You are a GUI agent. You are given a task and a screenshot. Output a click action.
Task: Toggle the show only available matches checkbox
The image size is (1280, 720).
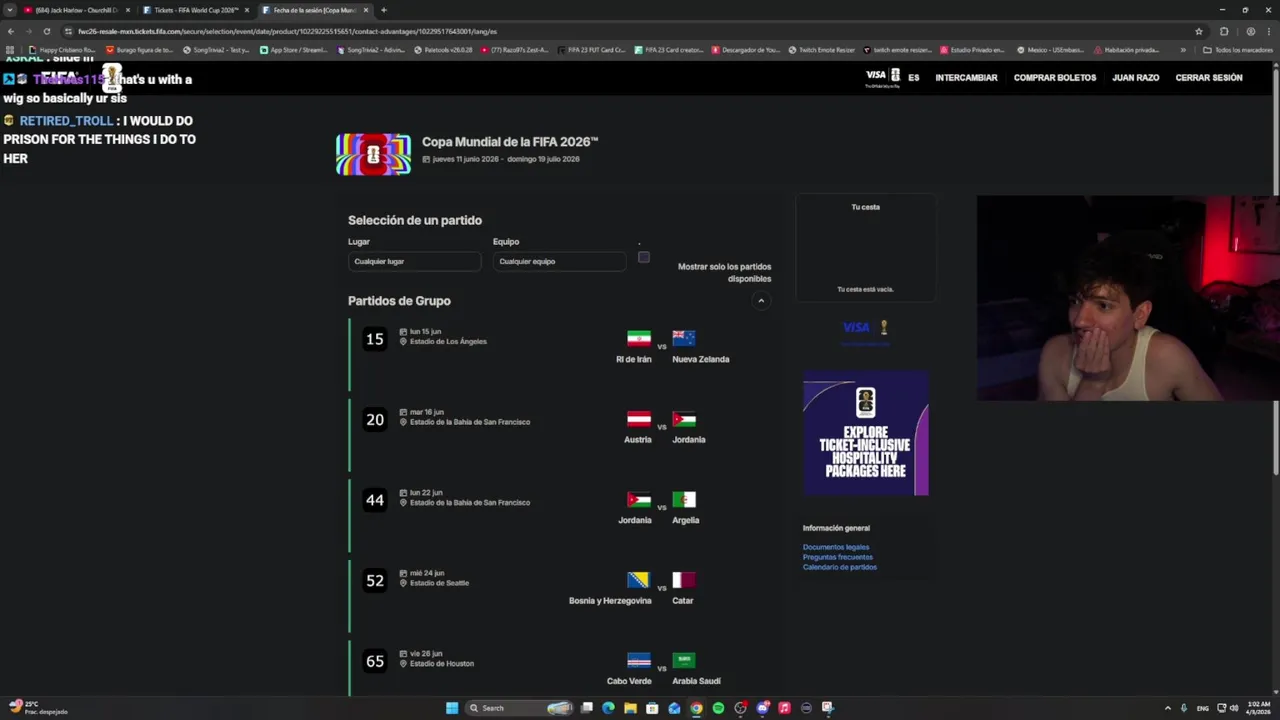[644, 257]
